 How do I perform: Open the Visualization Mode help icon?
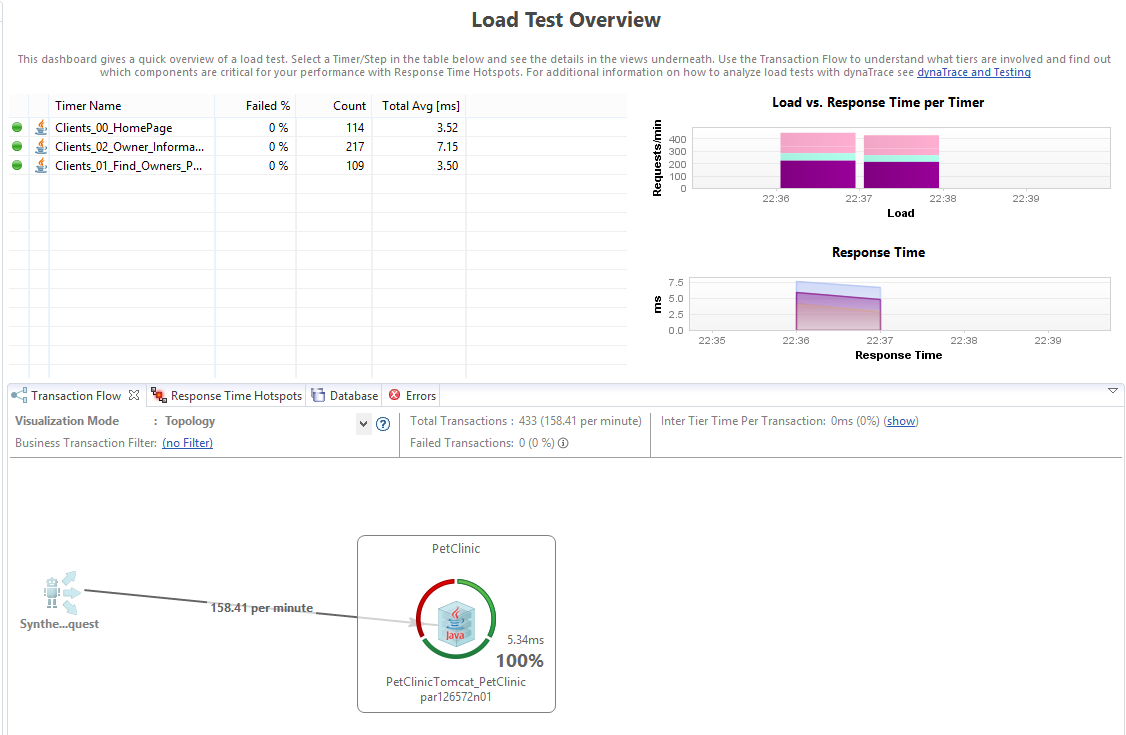382,424
